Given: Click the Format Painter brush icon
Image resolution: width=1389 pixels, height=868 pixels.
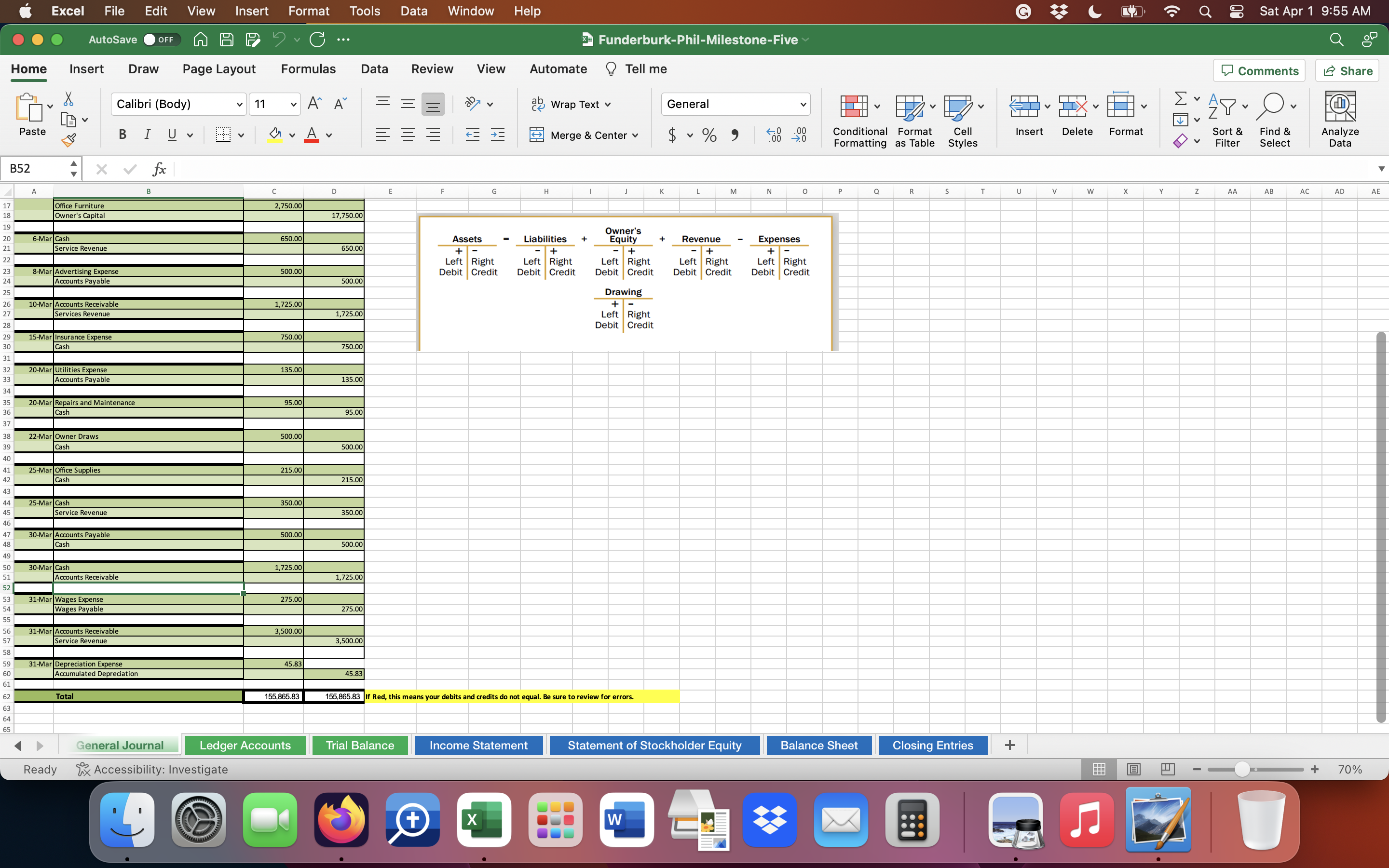Looking at the screenshot, I should [69, 140].
